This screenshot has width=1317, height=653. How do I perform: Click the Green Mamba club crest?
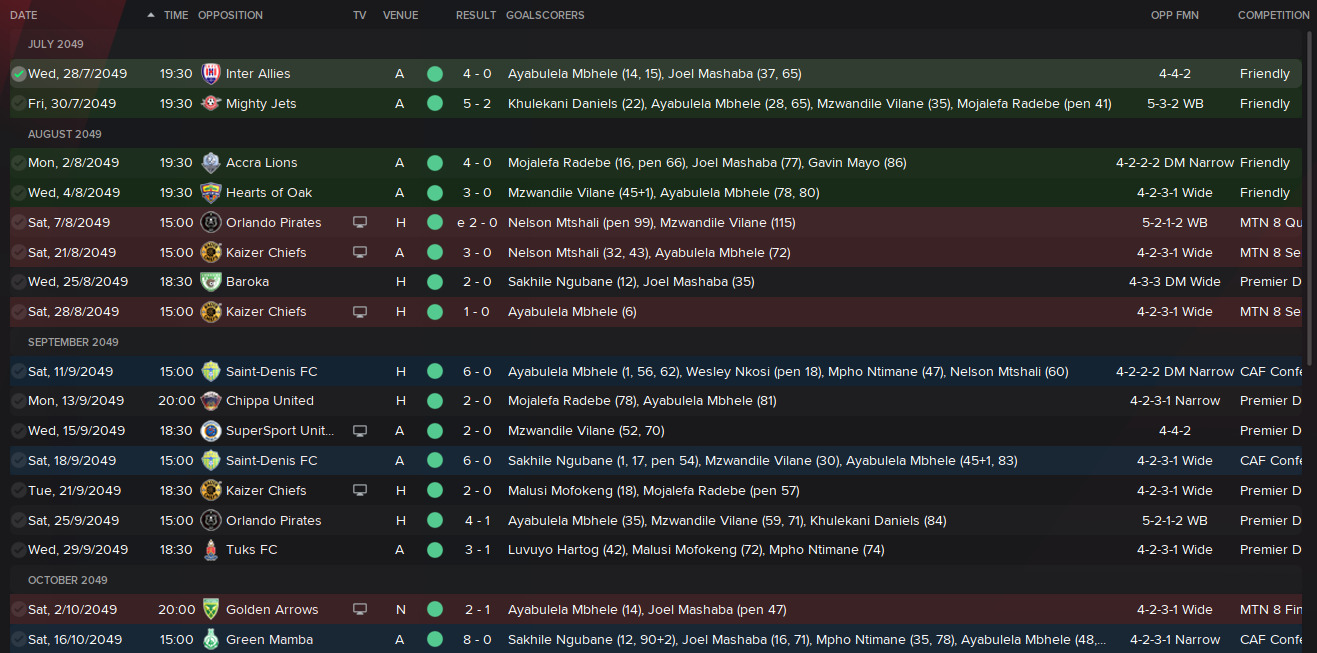pos(210,639)
